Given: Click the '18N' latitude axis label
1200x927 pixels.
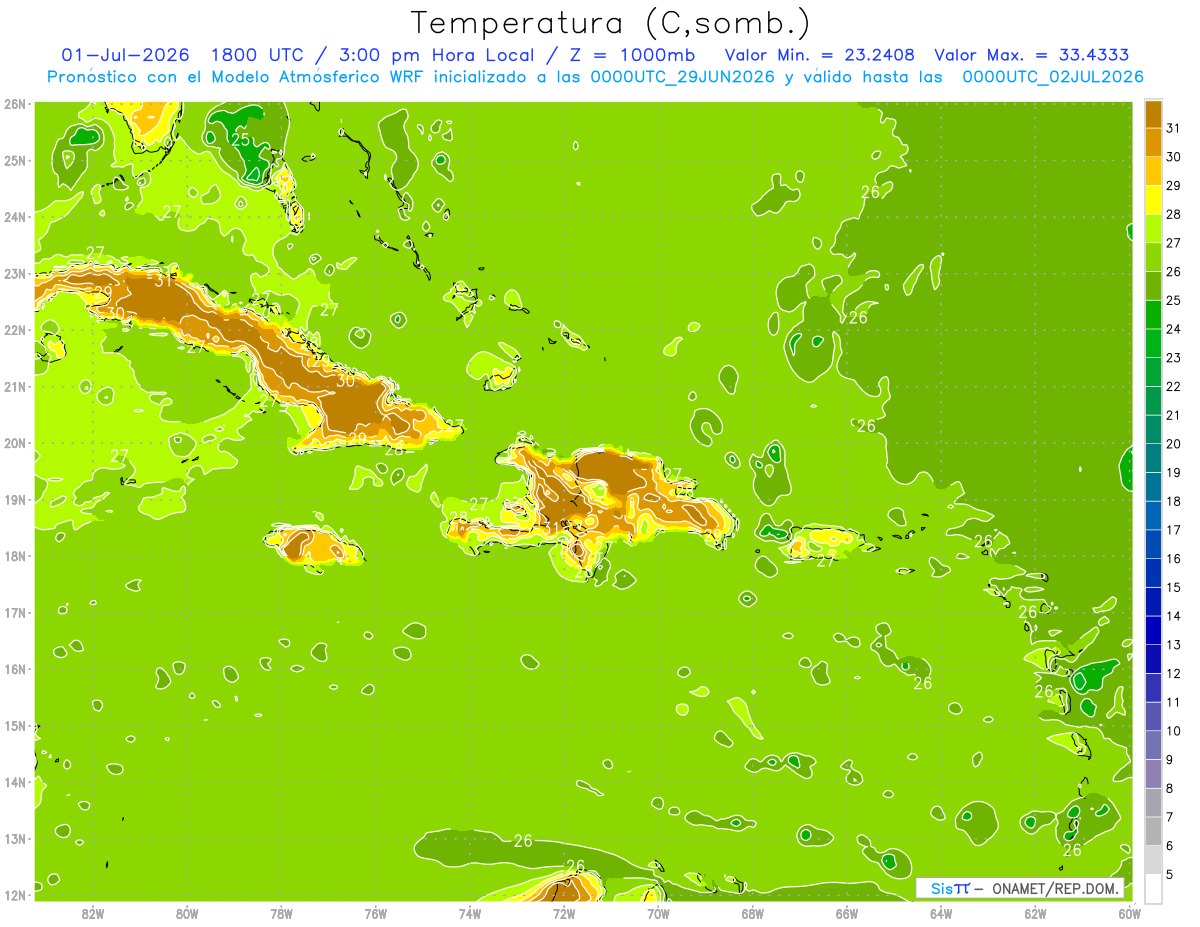Looking at the screenshot, I should (15, 556).
